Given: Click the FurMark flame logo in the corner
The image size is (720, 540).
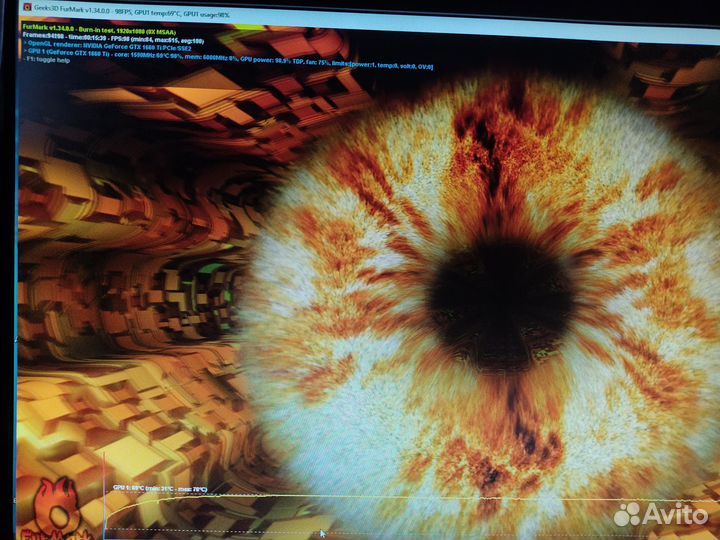Looking at the screenshot, I should (x=57, y=508).
